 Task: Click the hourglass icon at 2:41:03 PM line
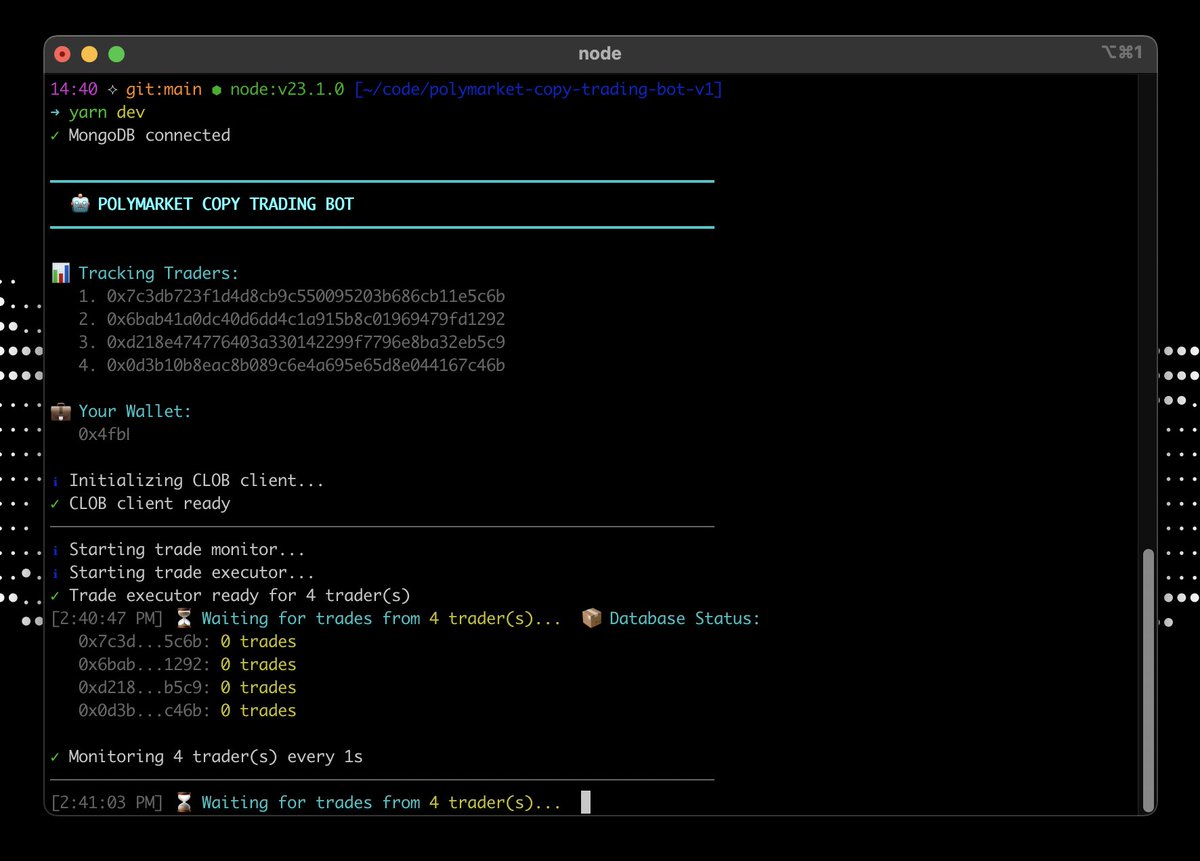(x=183, y=802)
